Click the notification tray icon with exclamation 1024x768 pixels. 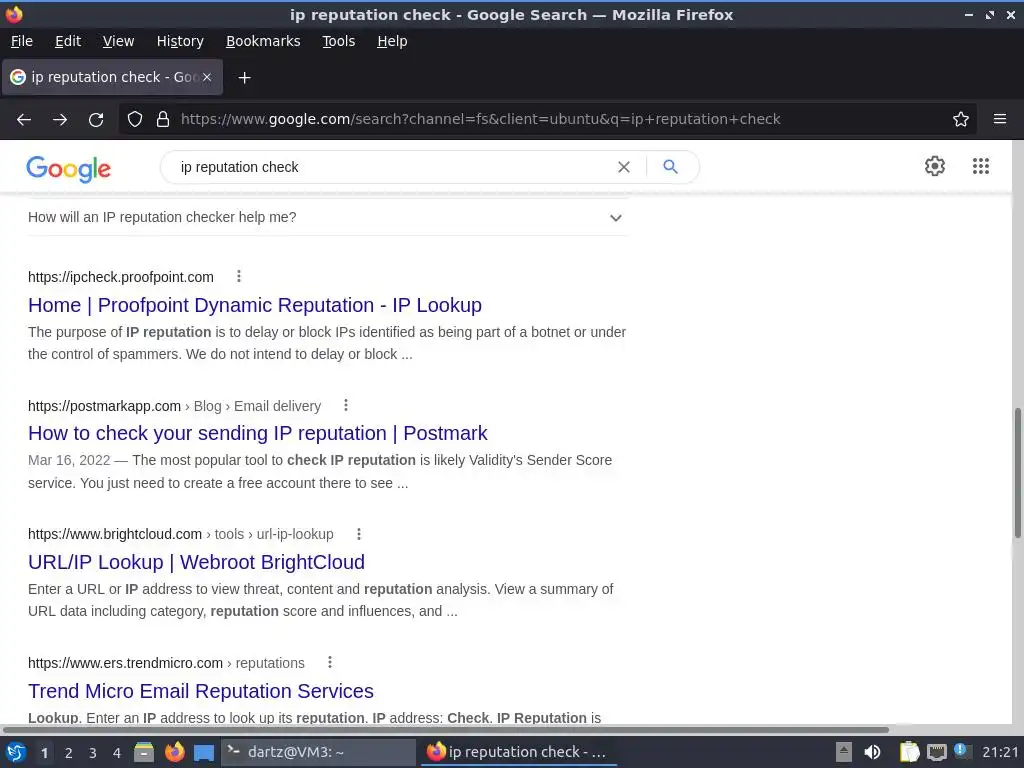pos(961,751)
